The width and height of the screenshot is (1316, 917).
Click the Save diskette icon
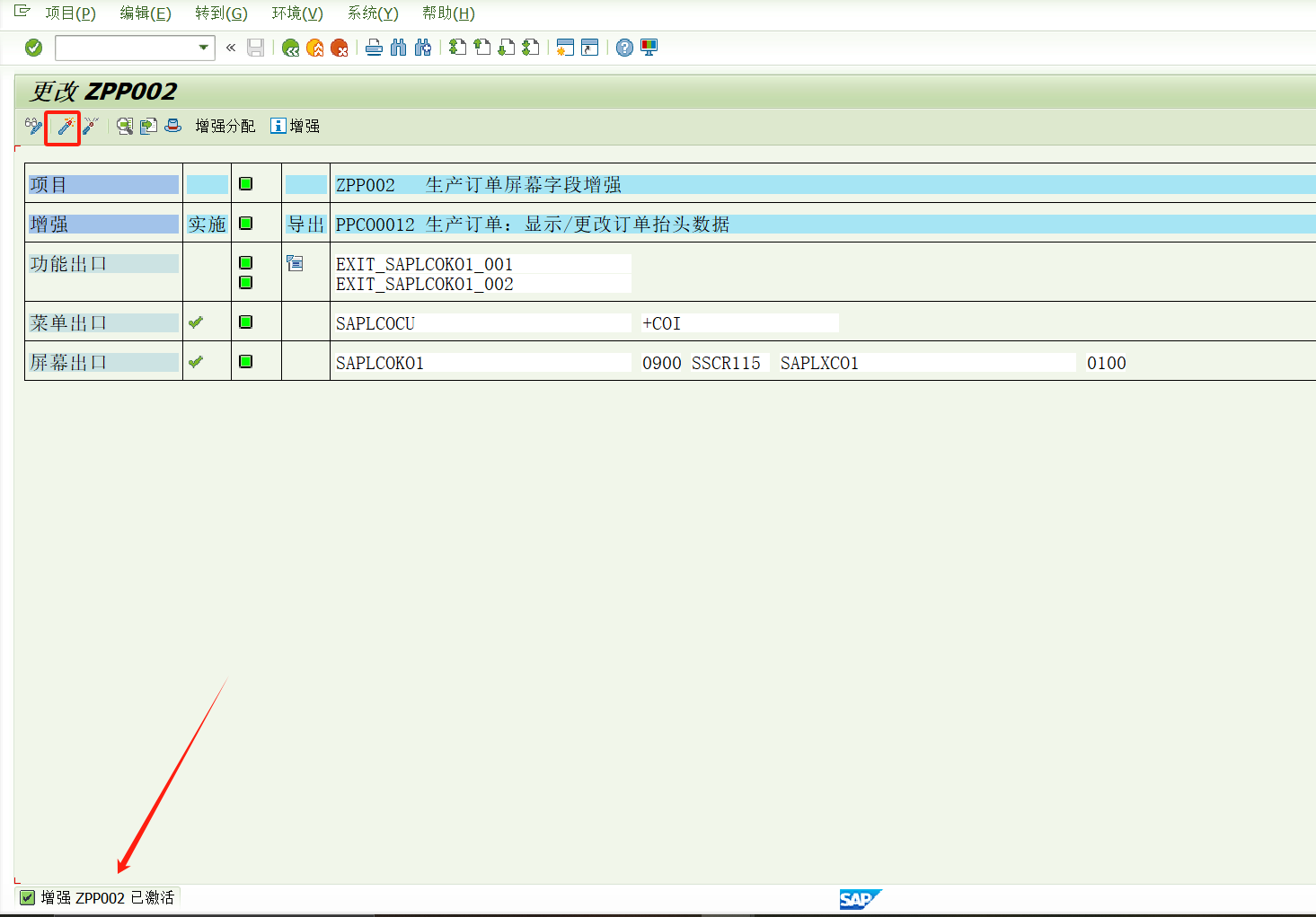click(256, 48)
